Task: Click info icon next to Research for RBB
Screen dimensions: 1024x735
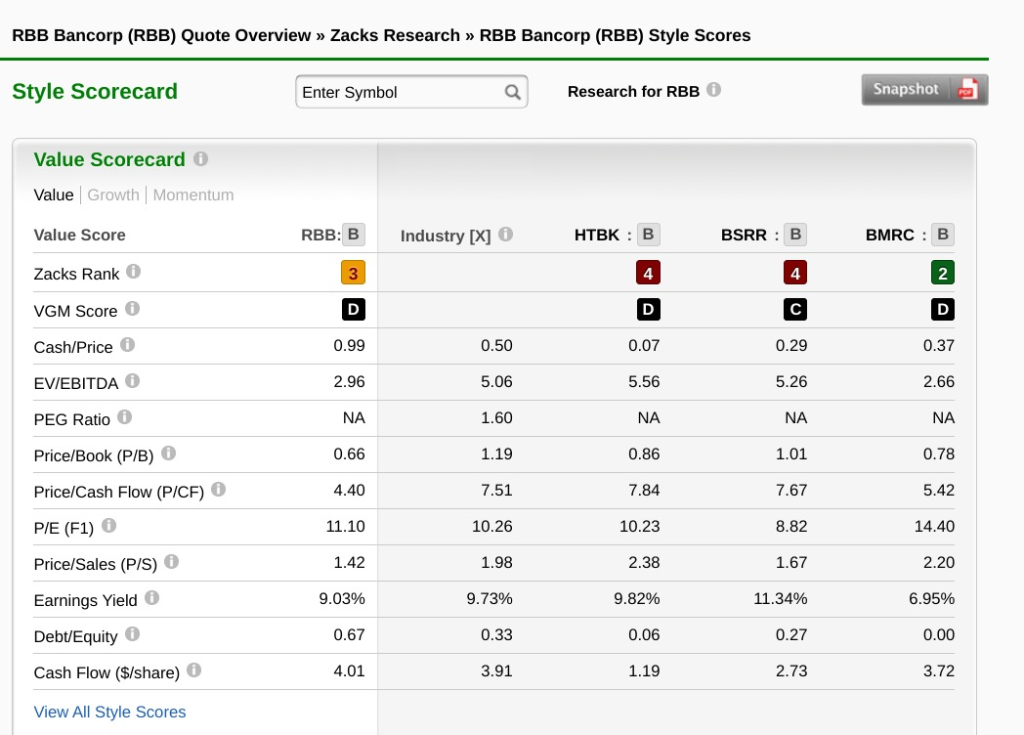Action: (714, 90)
